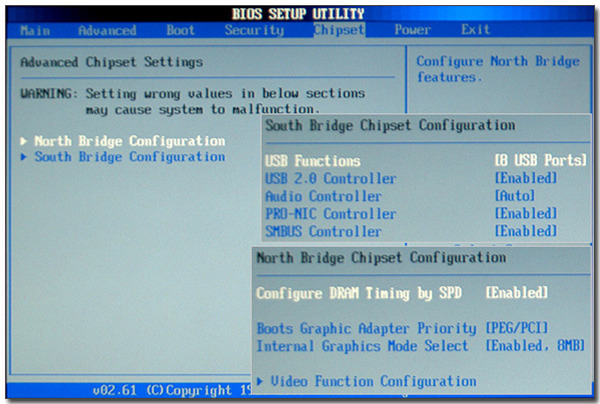Change Audio Controller Auto setting
The image size is (600, 404).
[515, 196]
